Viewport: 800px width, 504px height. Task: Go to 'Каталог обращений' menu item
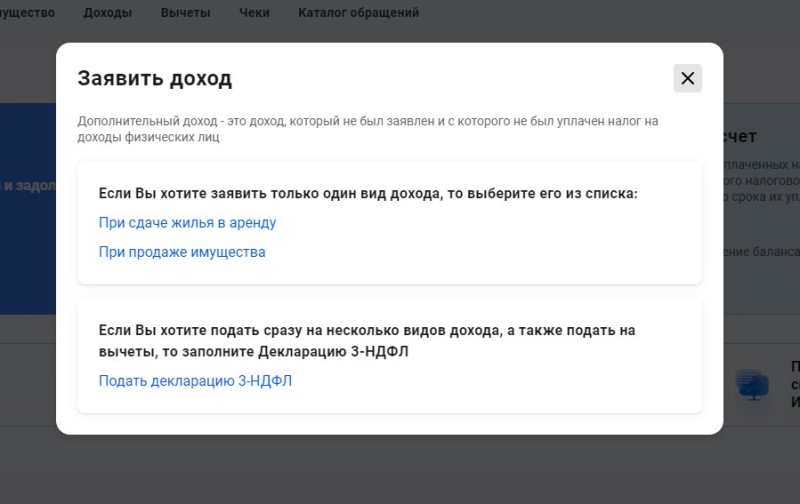359,13
